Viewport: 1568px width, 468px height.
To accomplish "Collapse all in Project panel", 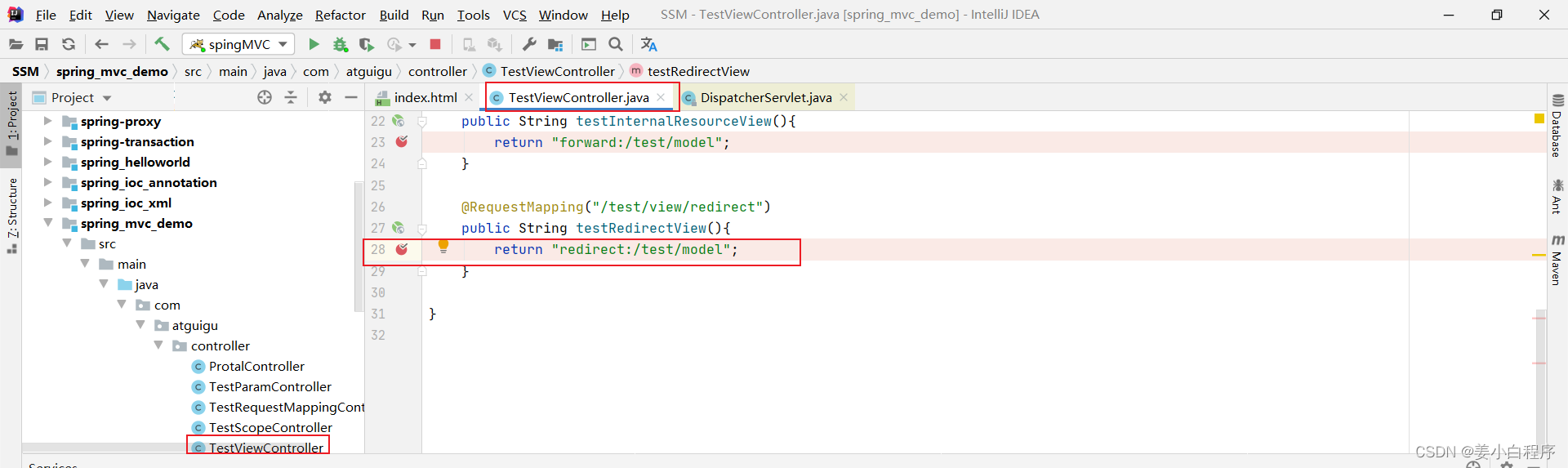I will click(x=291, y=97).
